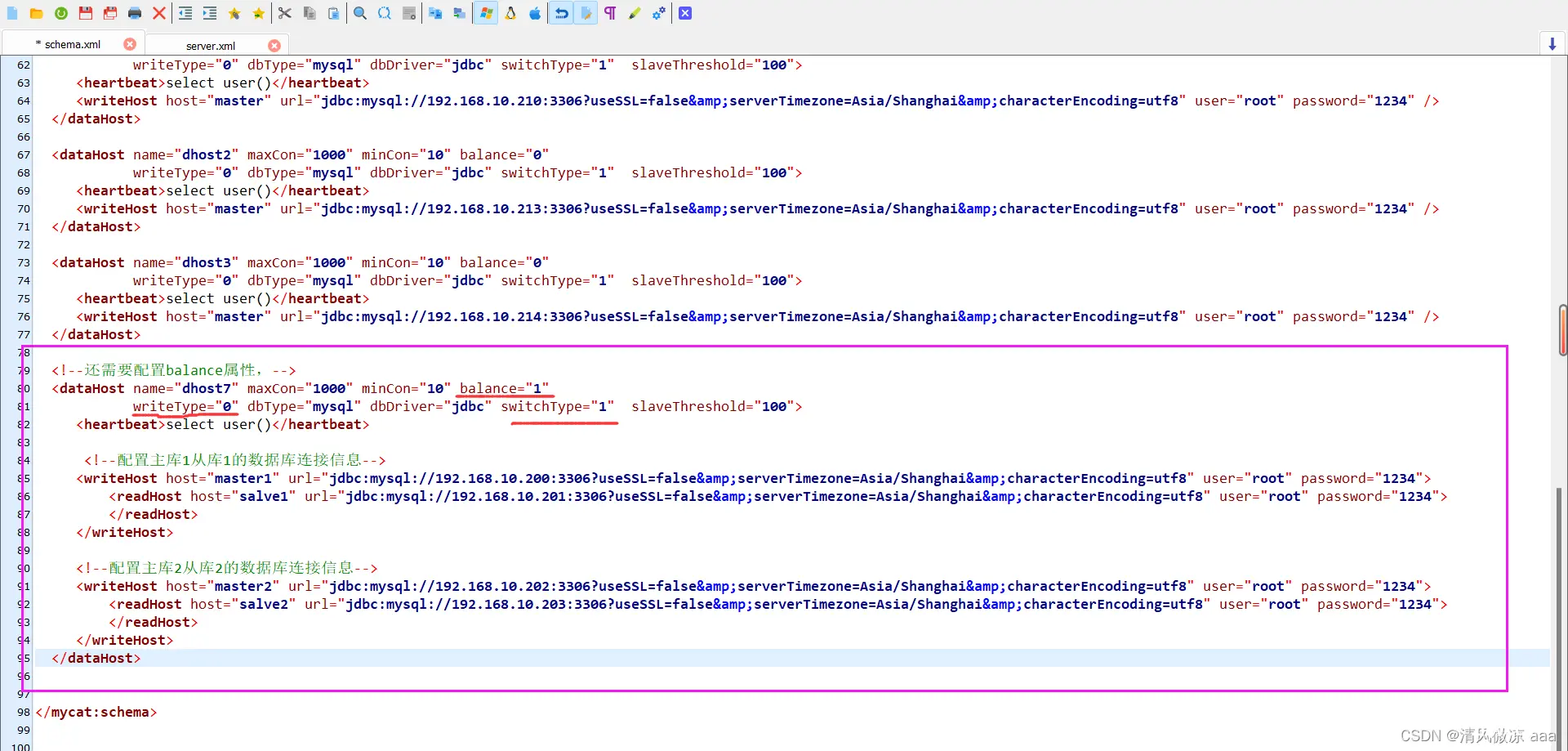Click maxCon="1000" on line 80

tap(301, 388)
